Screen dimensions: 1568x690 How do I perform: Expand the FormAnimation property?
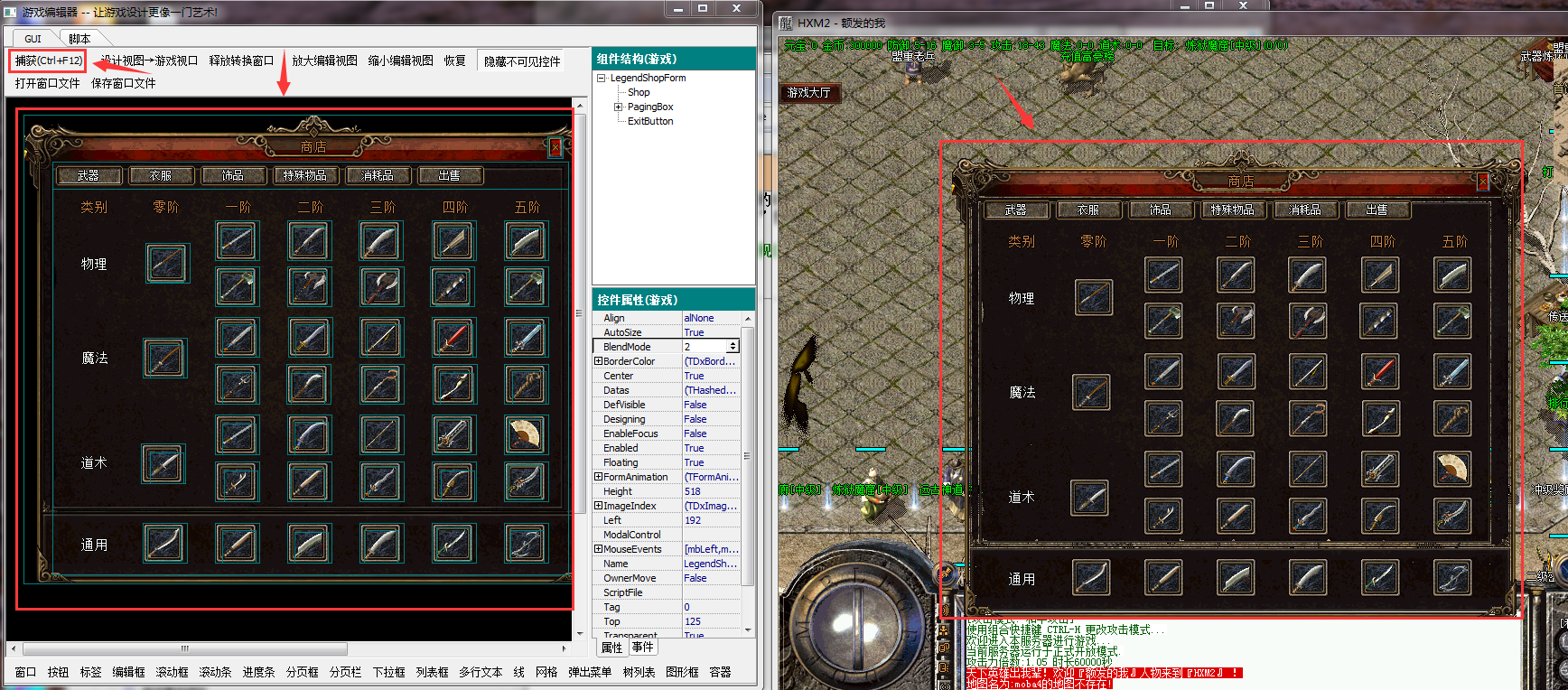pos(598,477)
